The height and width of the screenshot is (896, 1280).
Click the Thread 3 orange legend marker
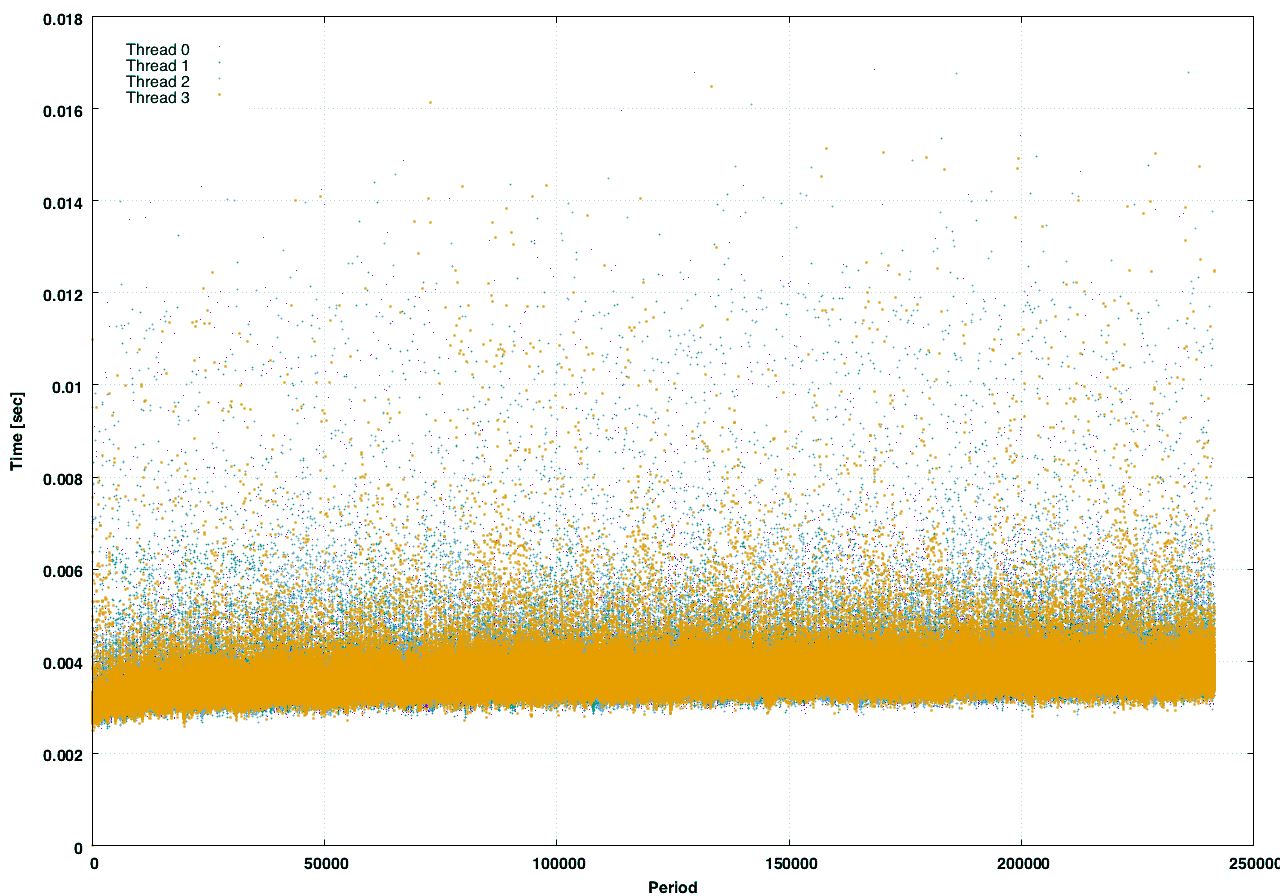219,96
